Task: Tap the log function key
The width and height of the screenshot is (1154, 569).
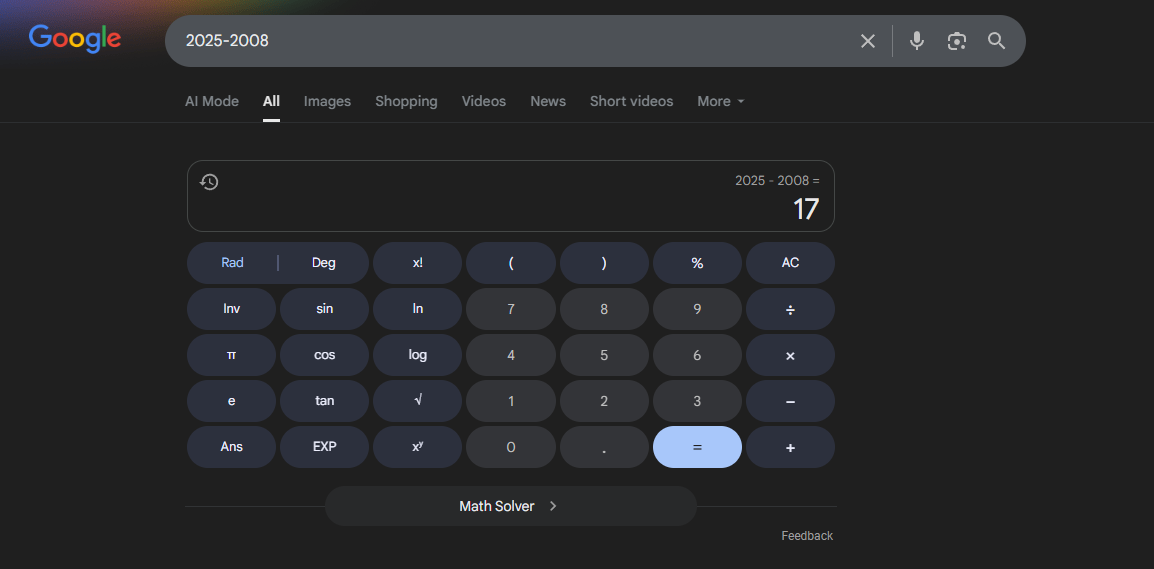Action: coord(417,355)
